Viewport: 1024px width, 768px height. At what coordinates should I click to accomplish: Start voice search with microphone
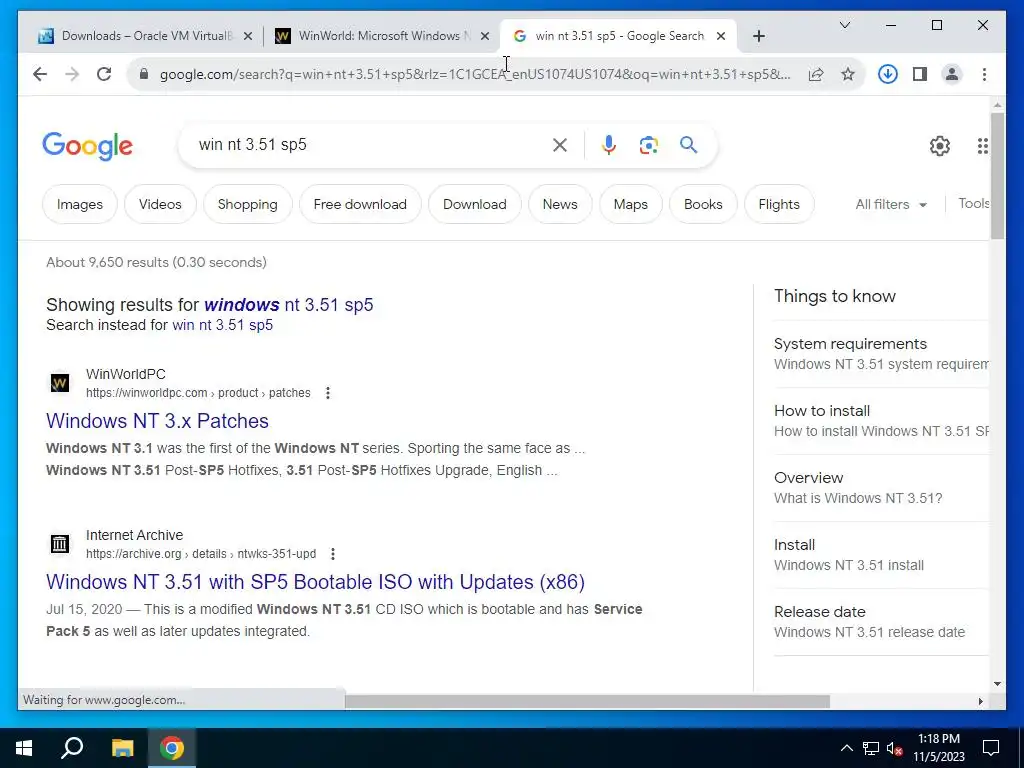point(609,145)
